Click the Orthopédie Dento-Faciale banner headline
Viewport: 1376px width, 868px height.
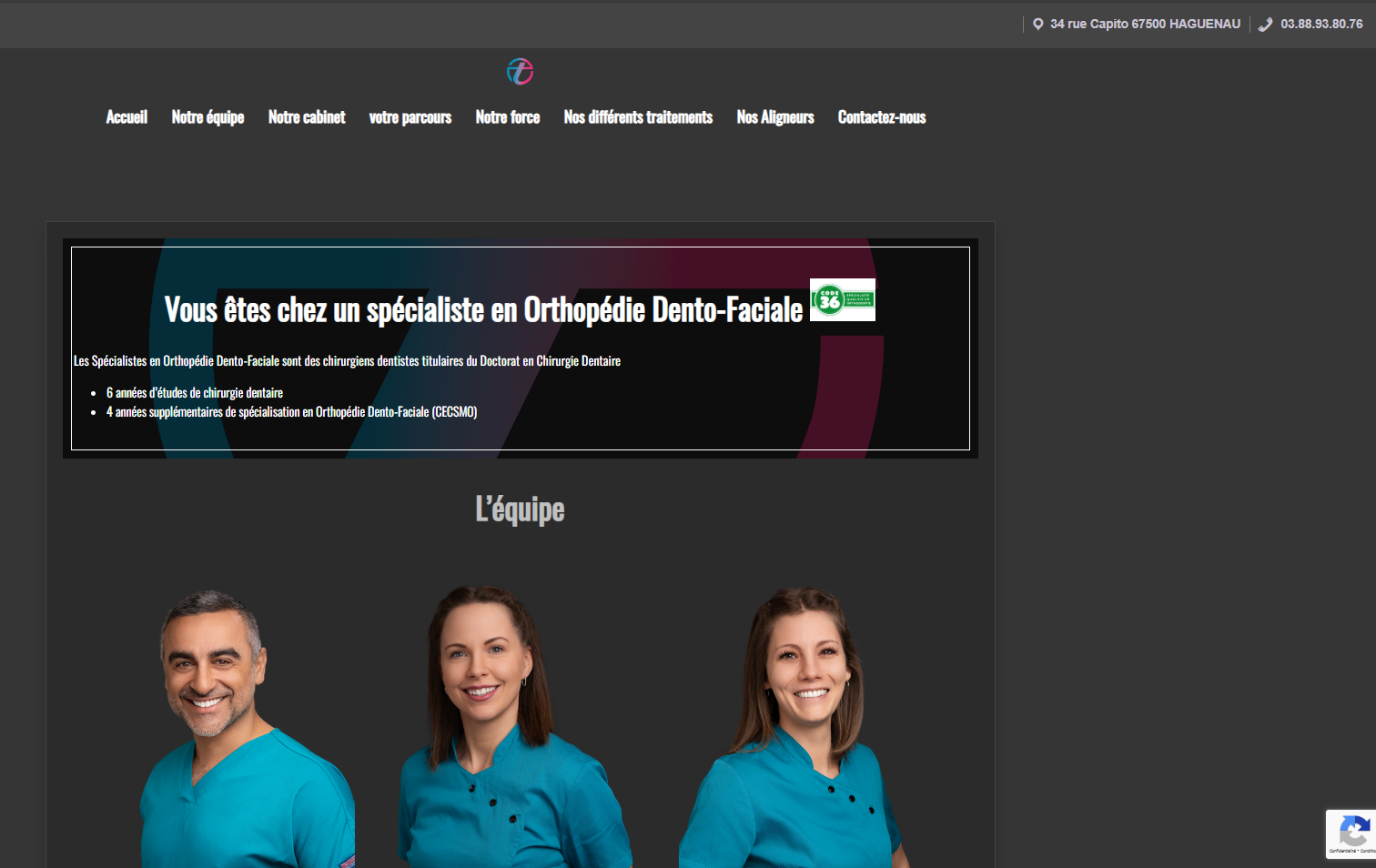click(x=483, y=310)
